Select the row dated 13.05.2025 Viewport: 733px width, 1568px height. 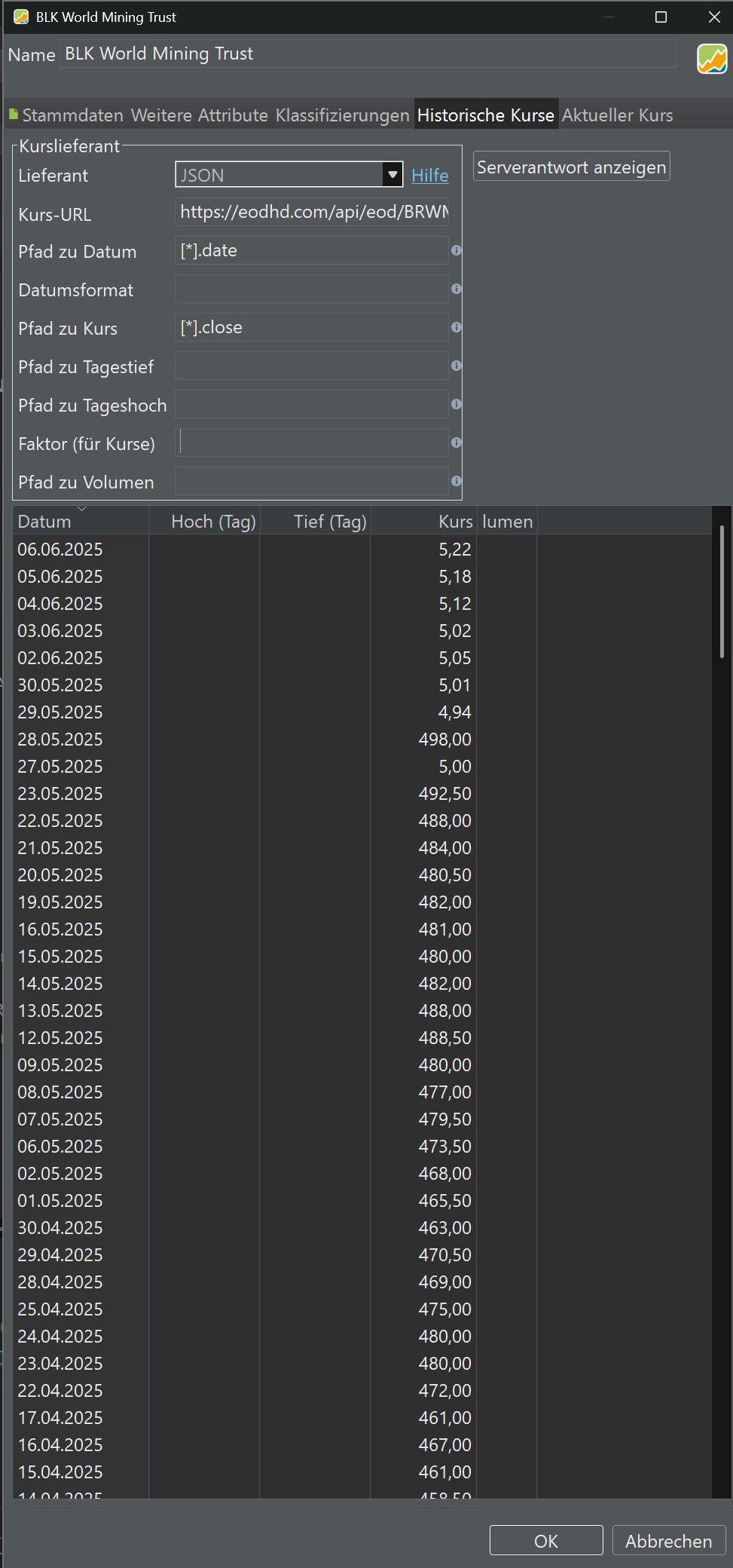[362, 1011]
